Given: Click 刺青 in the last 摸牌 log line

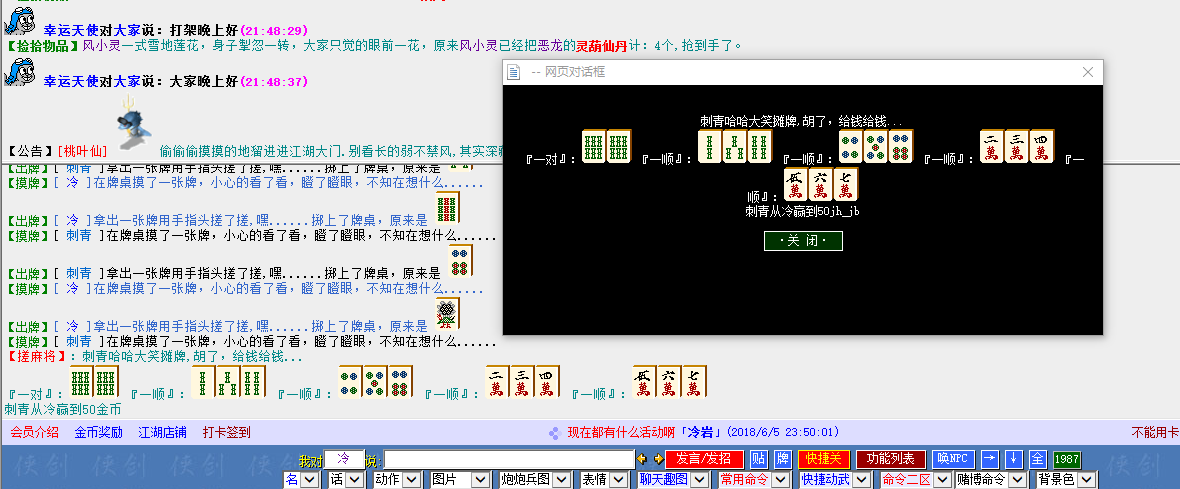Looking at the screenshot, I should (x=78, y=342).
